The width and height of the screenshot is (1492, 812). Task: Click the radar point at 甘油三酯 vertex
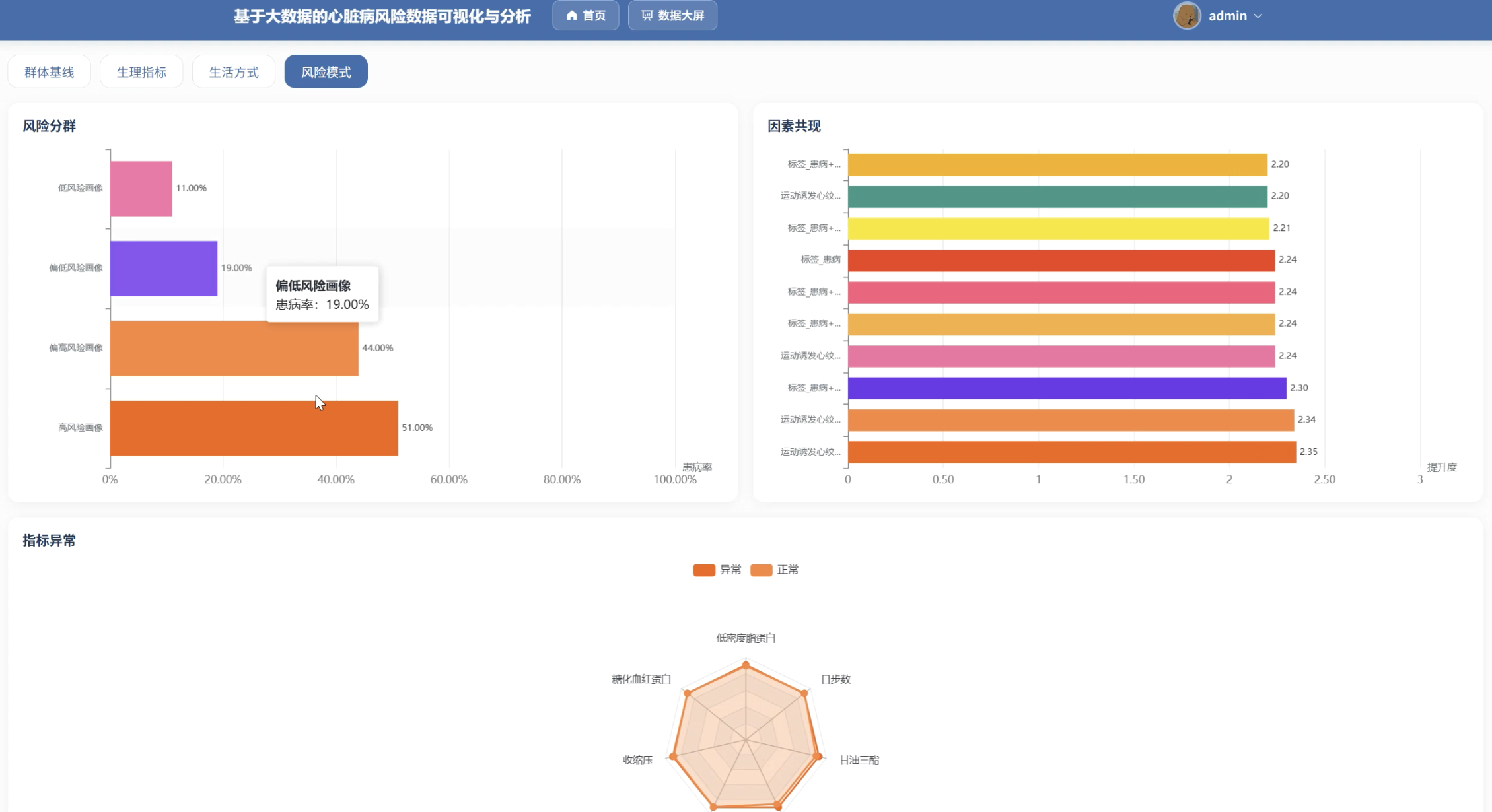(x=817, y=757)
